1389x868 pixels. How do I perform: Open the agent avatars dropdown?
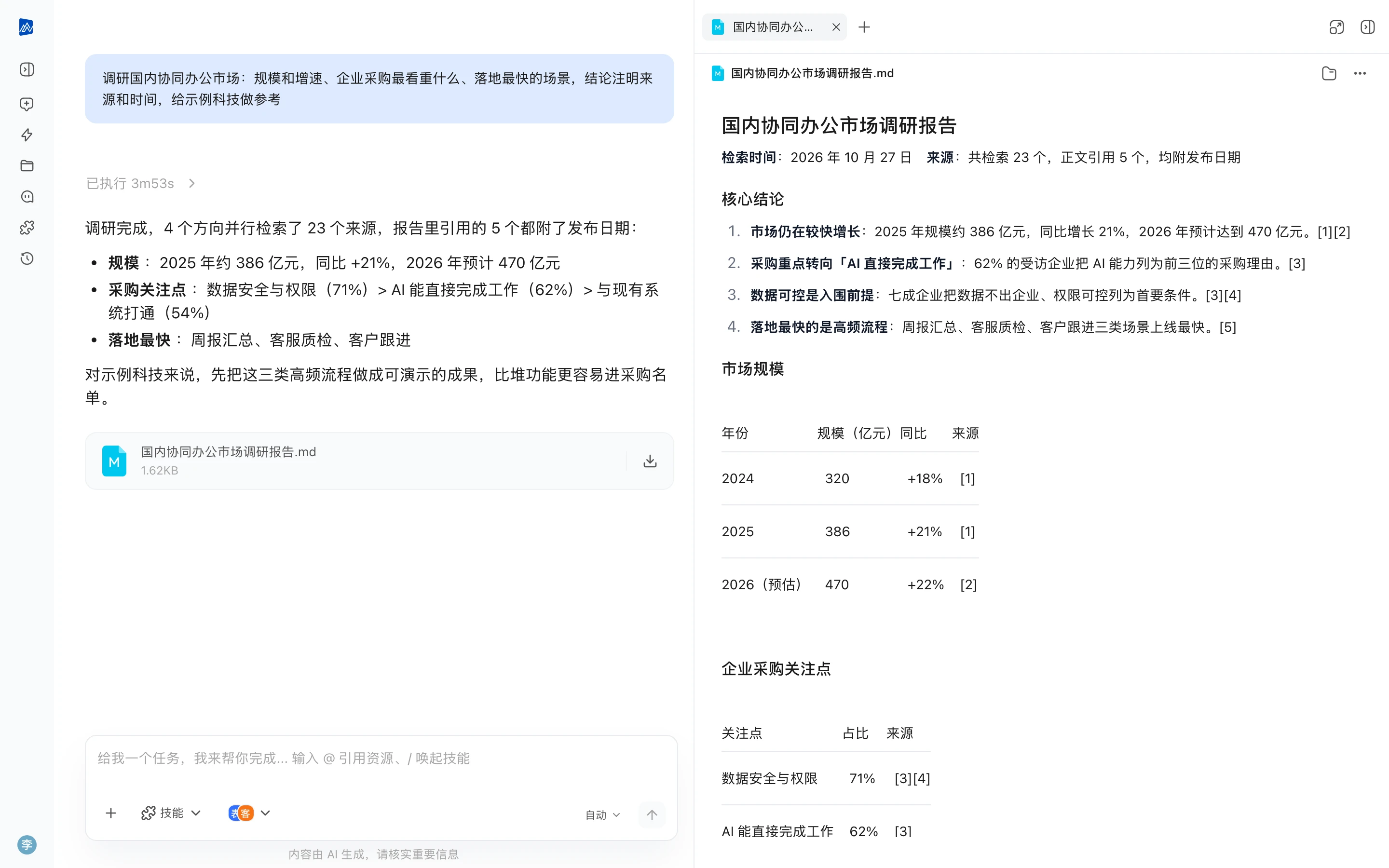pos(249,813)
